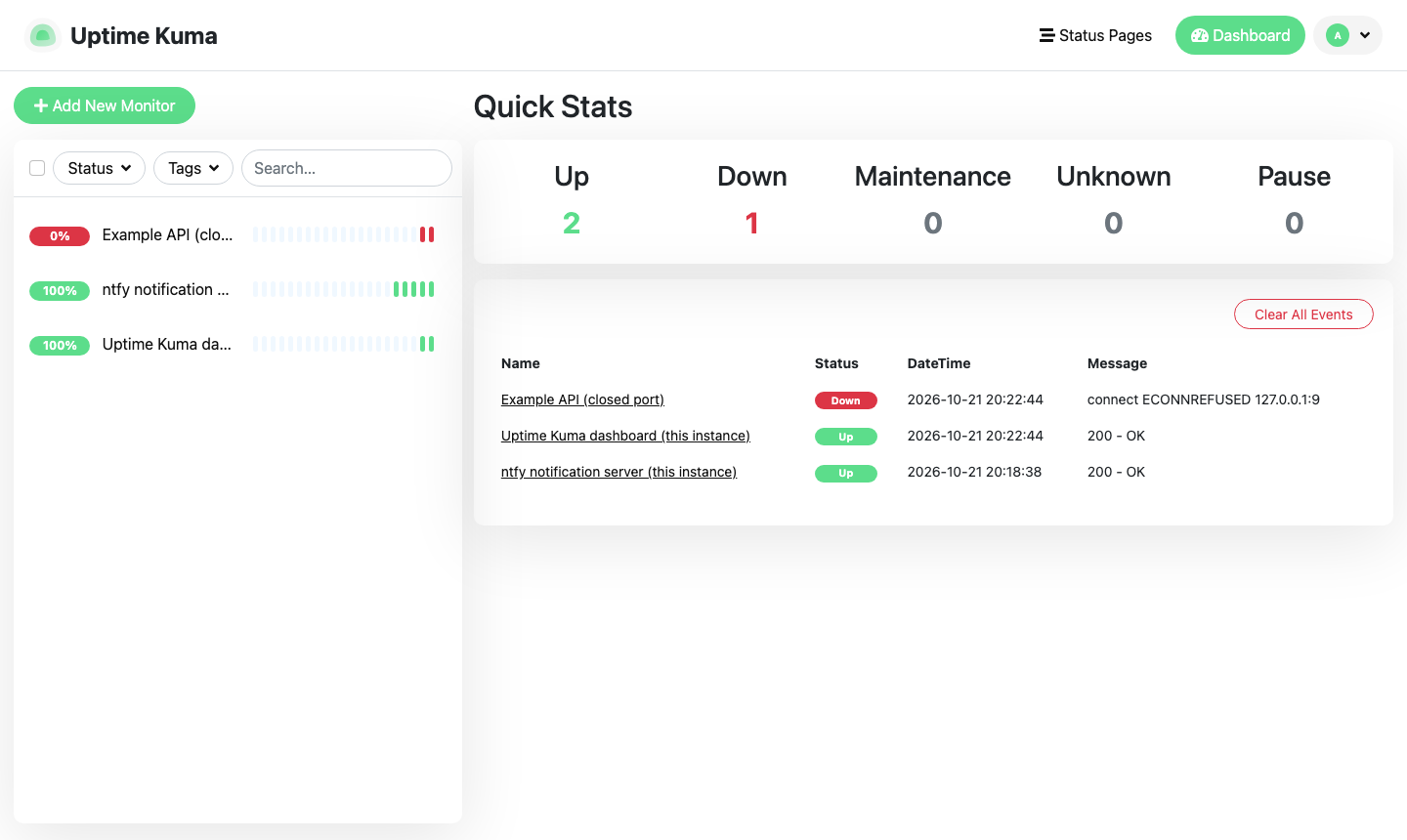Expand the profile dropdown chevron
1407x840 pixels.
1365,35
